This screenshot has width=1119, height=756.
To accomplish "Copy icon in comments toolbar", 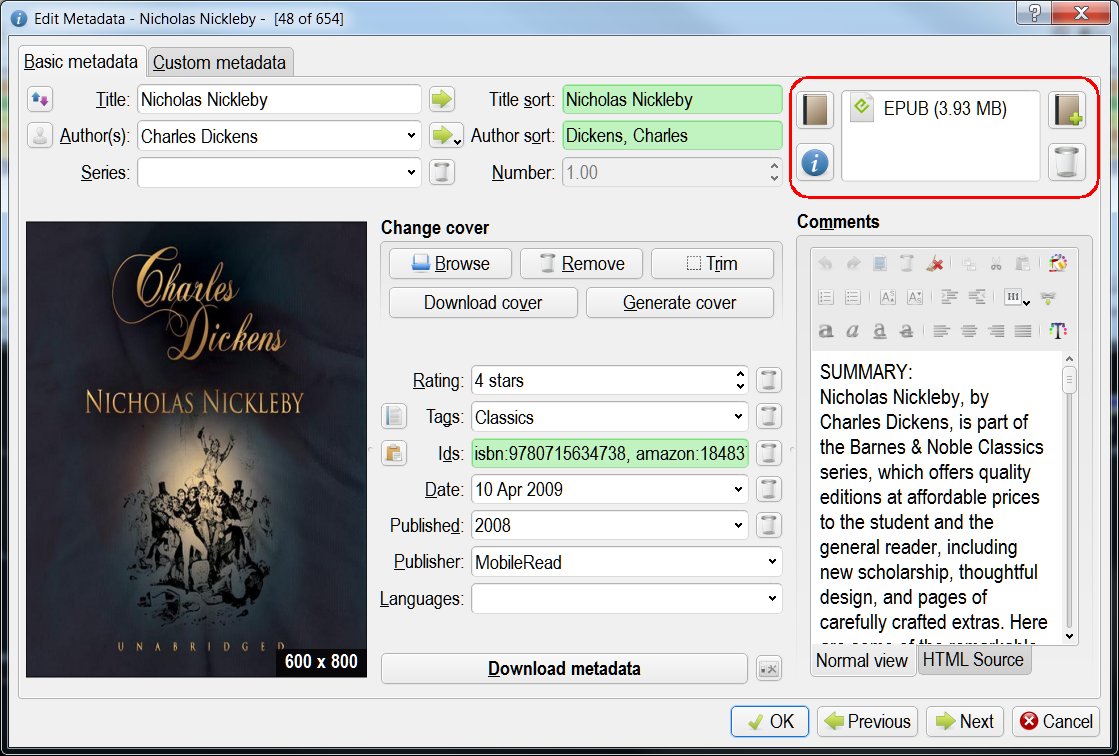I will point(968,263).
